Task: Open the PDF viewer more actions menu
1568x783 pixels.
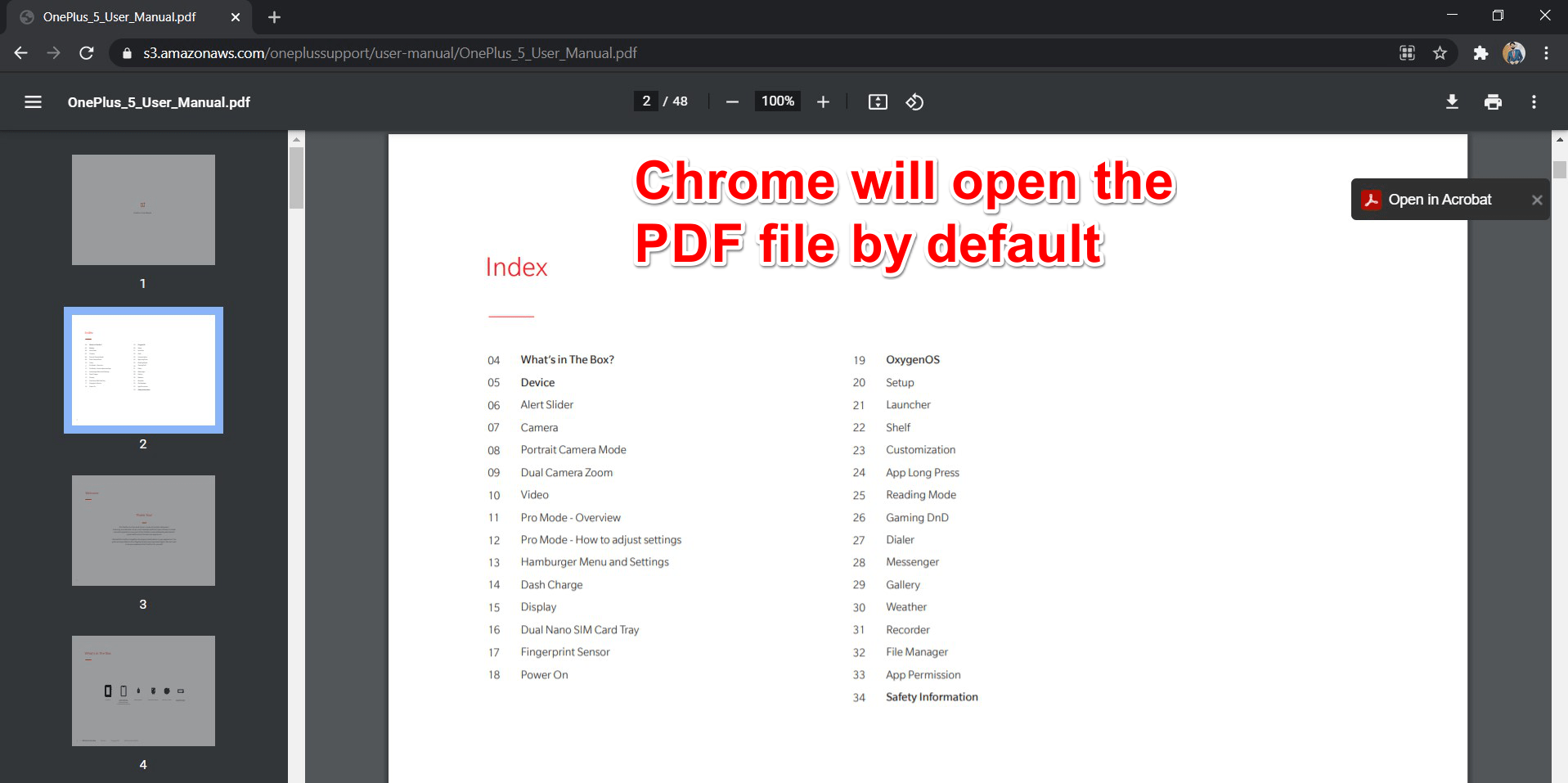Action: 1534,102
